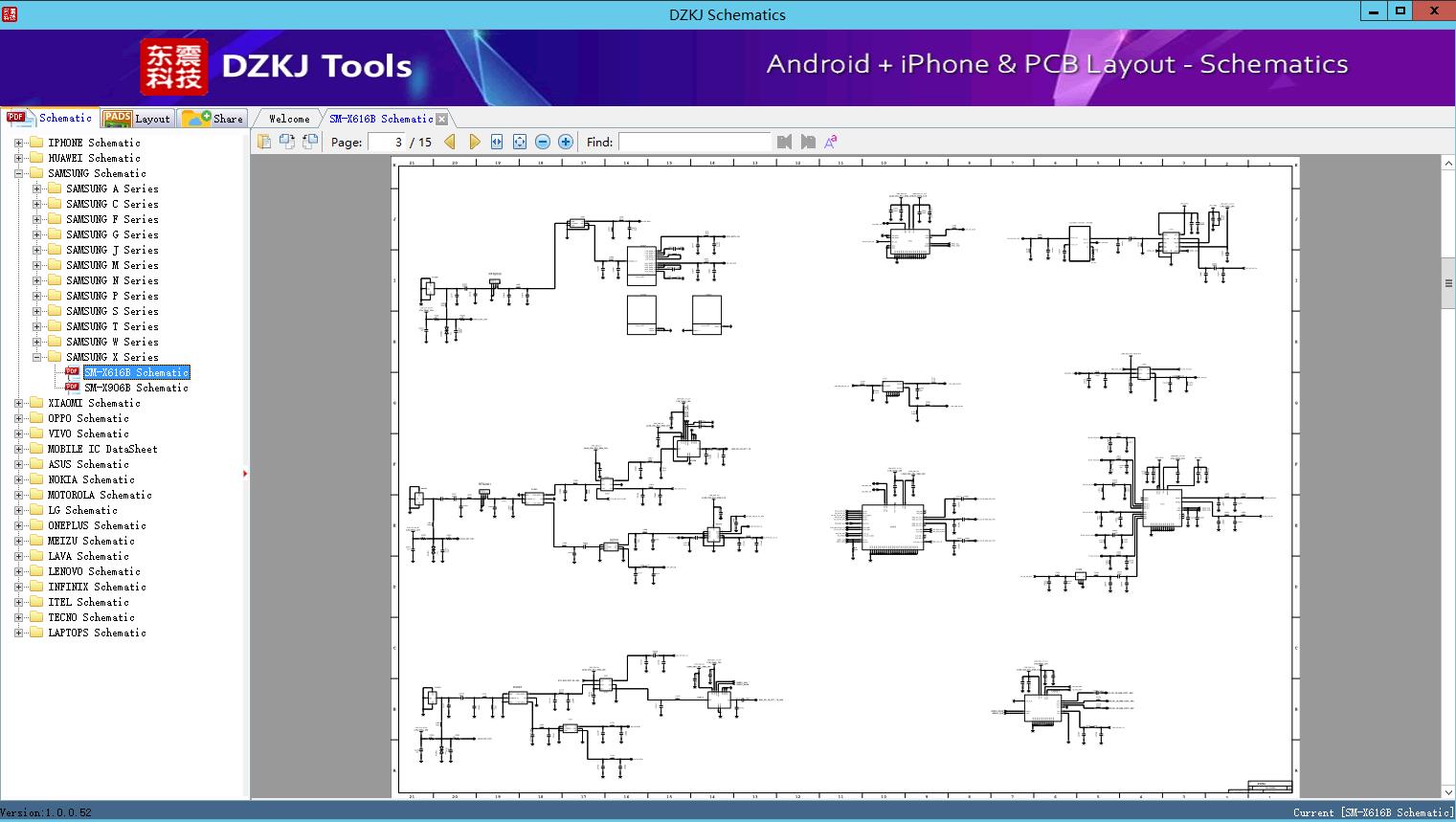Go to the previous page arrow
Image resolution: width=1456 pixels, height=822 pixels.
450,142
